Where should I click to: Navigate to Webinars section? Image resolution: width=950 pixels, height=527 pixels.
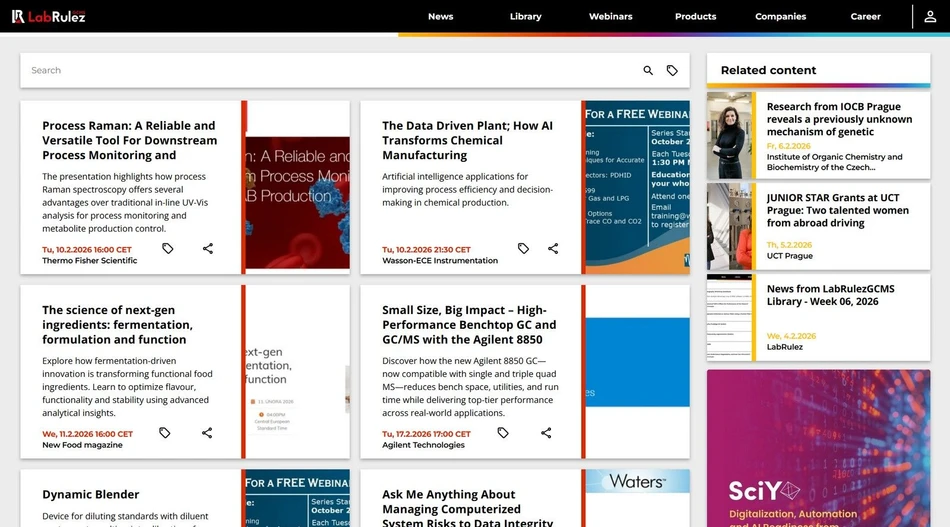(610, 17)
